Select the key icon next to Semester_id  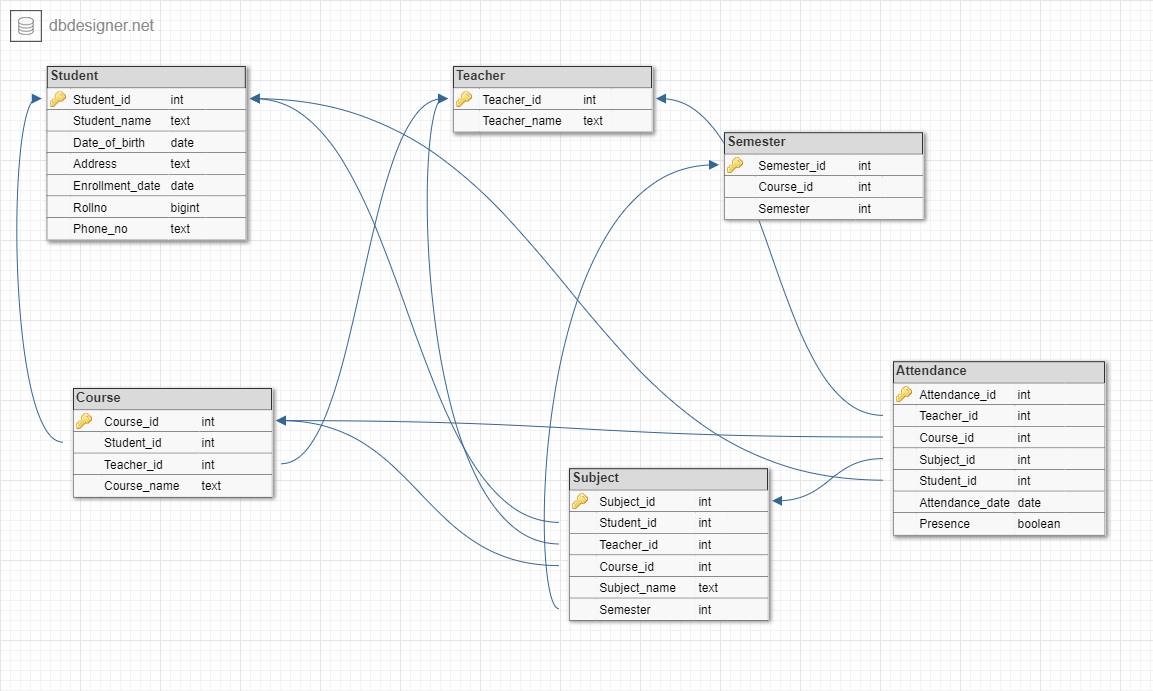tap(735, 165)
